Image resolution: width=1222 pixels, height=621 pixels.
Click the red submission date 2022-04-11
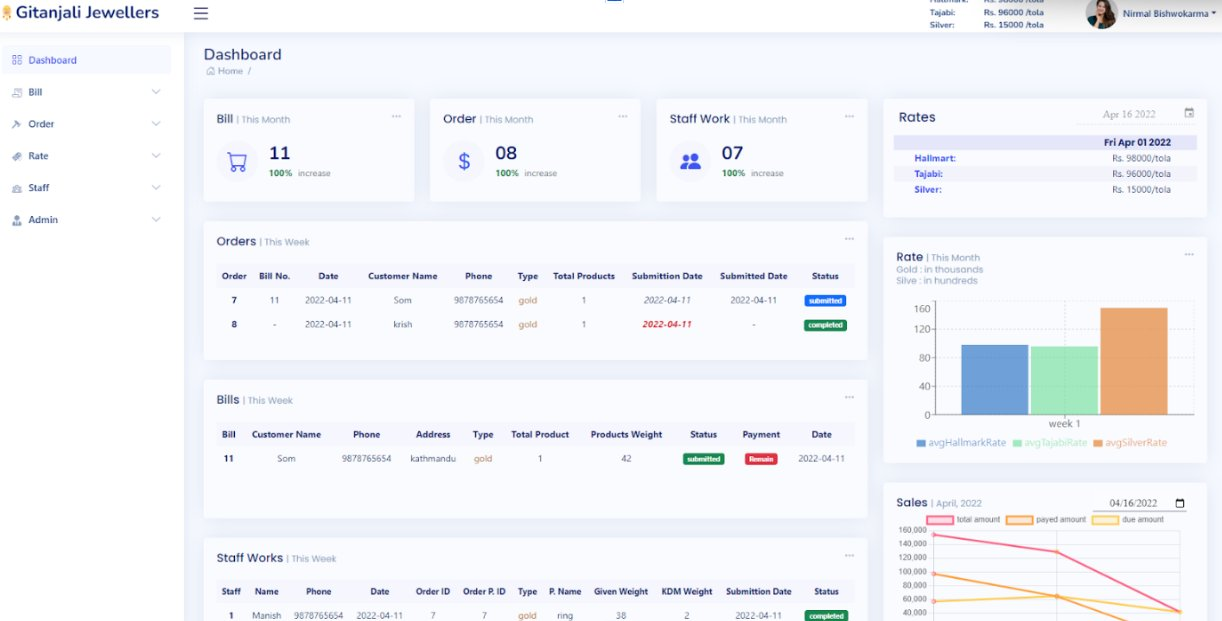tap(667, 325)
